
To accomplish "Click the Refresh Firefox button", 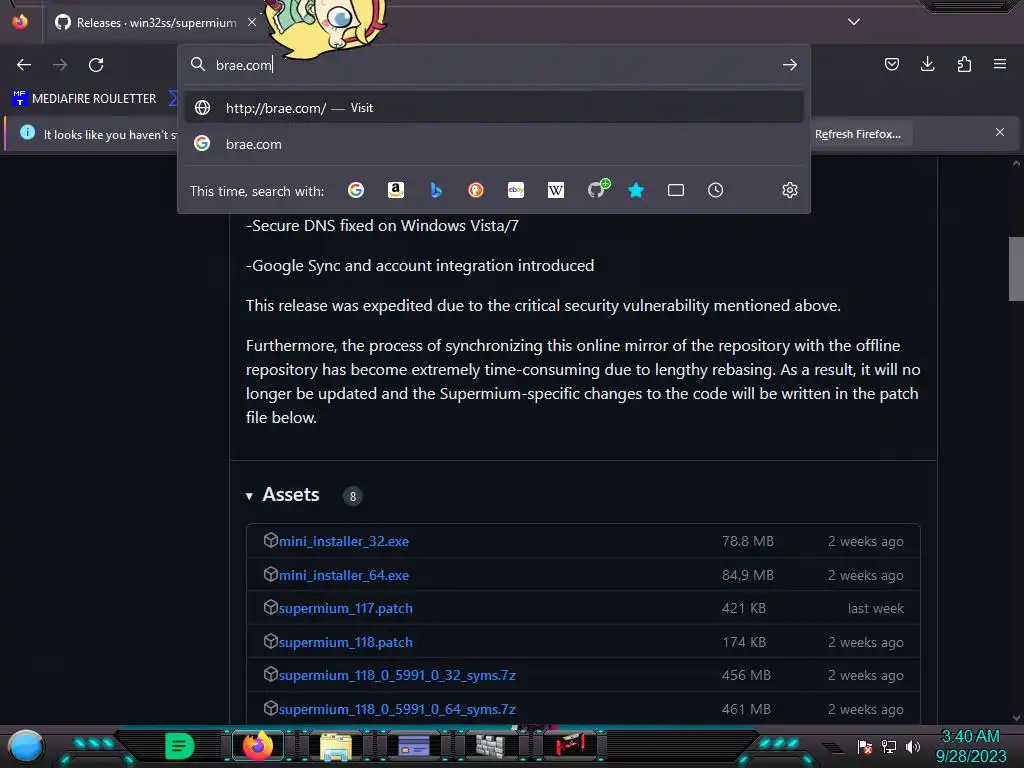I will point(857,134).
